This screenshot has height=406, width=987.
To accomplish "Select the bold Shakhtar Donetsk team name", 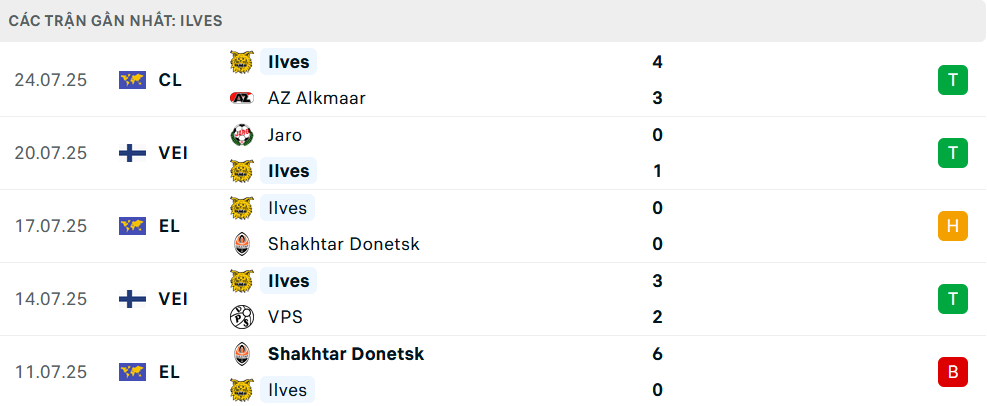I will [x=346, y=354].
